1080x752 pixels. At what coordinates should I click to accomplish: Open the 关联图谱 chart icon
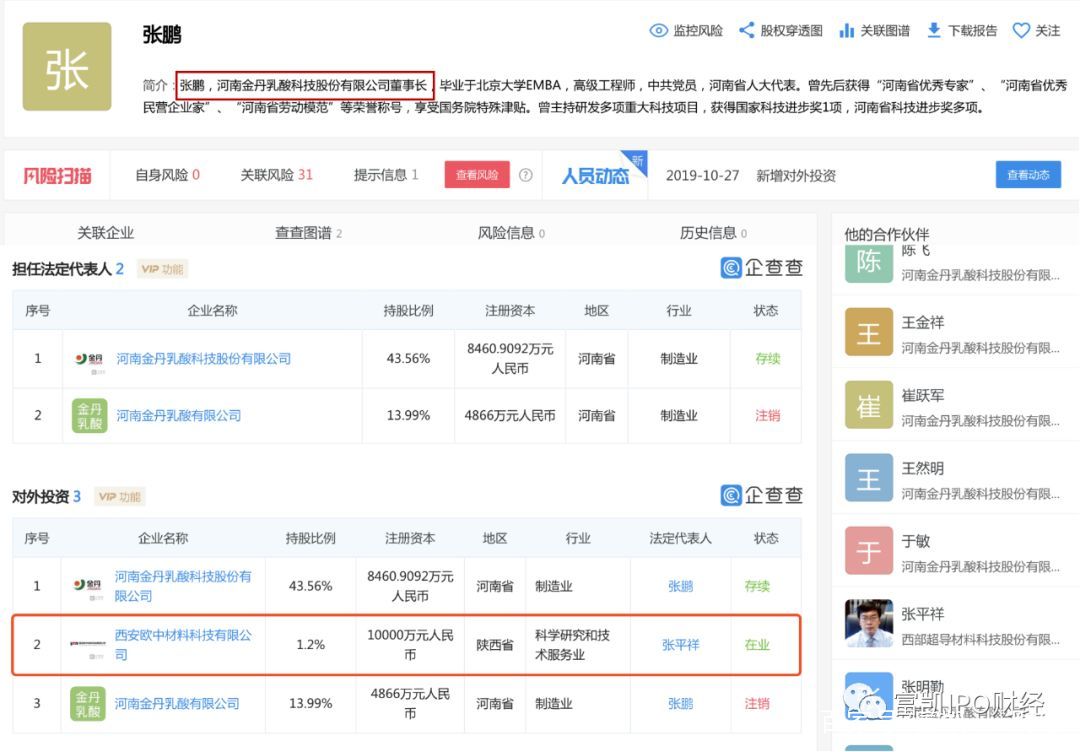pyautogui.click(x=847, y=30)
